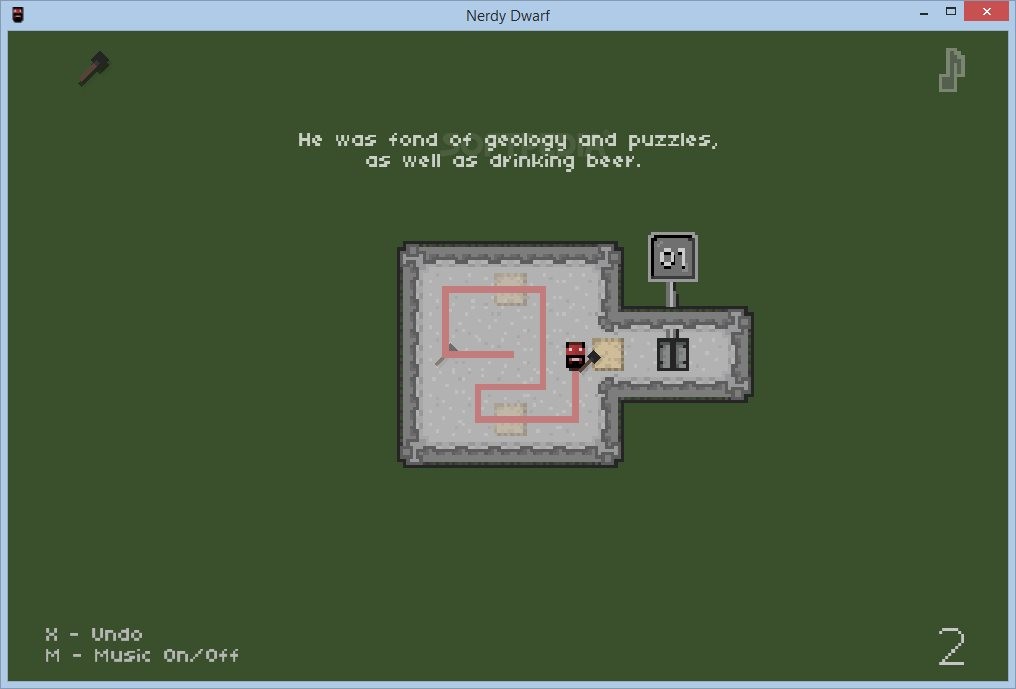Click the 'M - Music On/Off' hint text
The image size is (1016, 689).
142,655
